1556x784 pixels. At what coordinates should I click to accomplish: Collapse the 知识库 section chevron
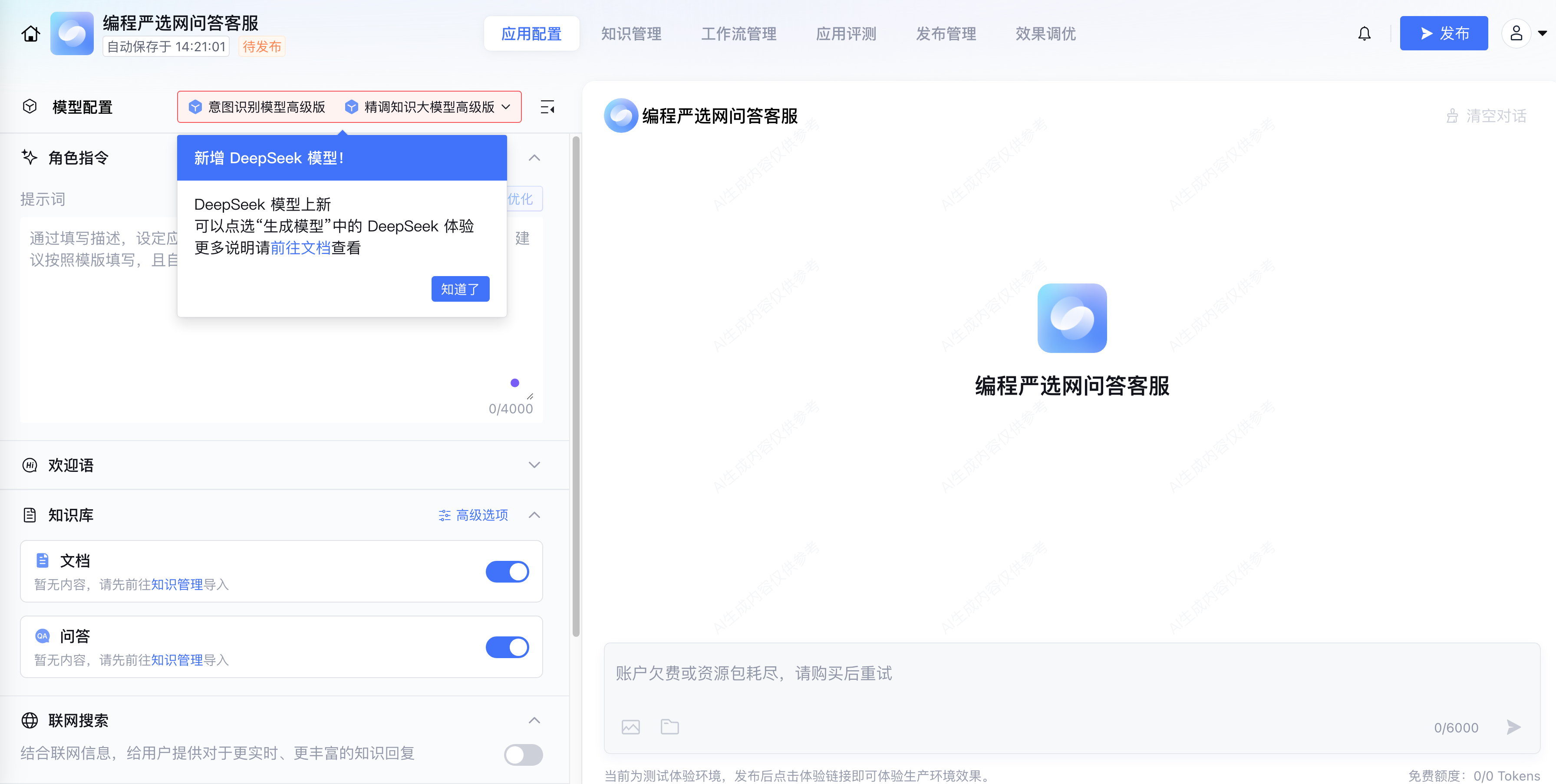(534, 515)
